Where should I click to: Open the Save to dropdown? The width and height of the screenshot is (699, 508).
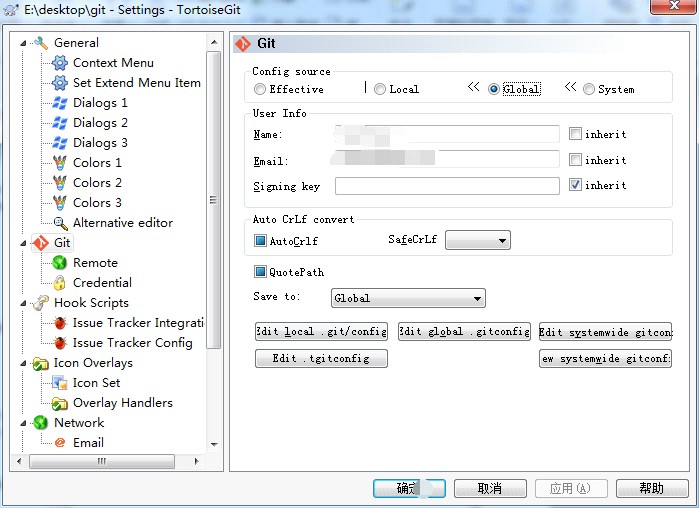pyautogui.click(x=408, y=298)
